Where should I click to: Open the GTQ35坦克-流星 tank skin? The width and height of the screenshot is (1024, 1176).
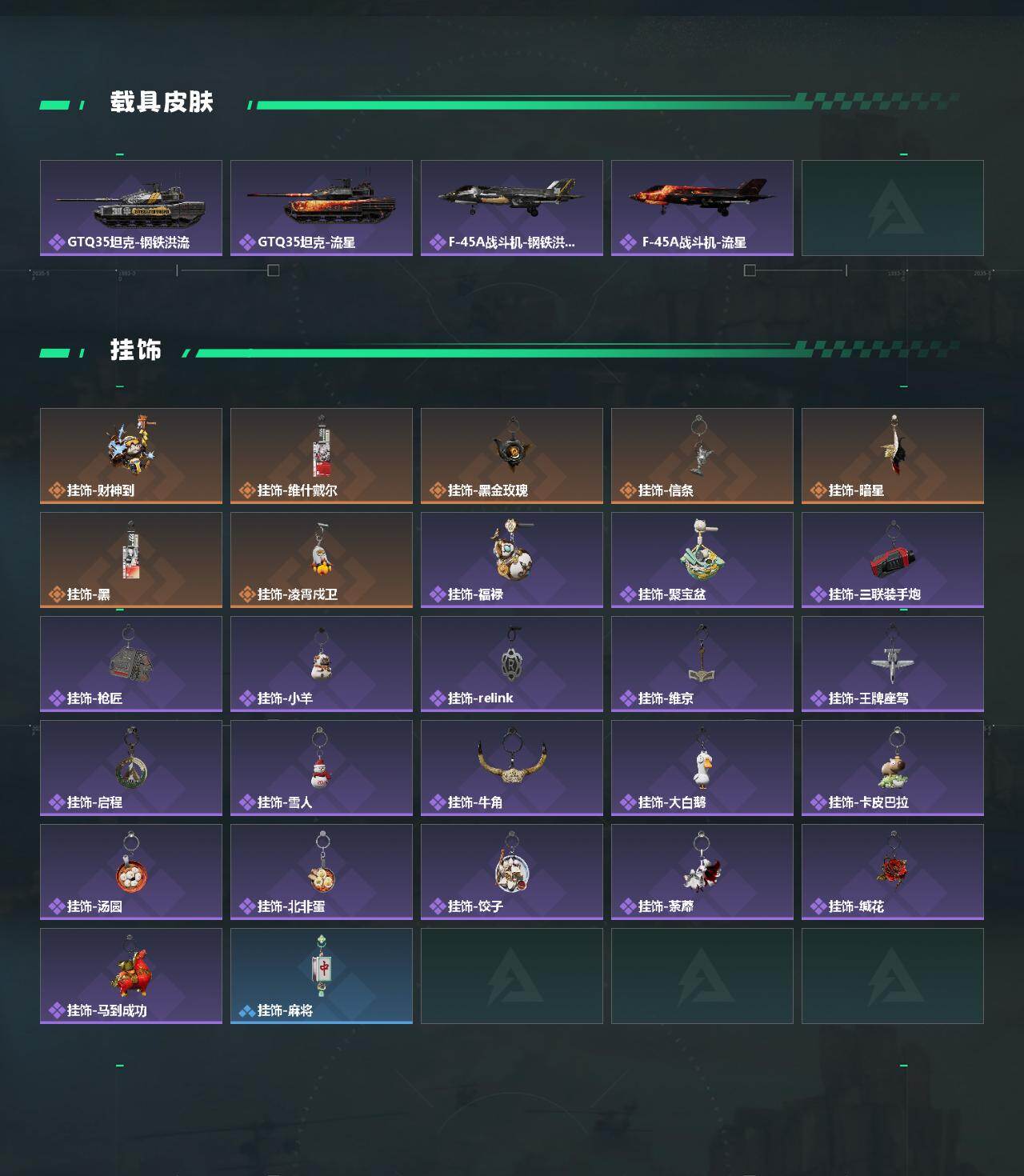coord(322,208)
